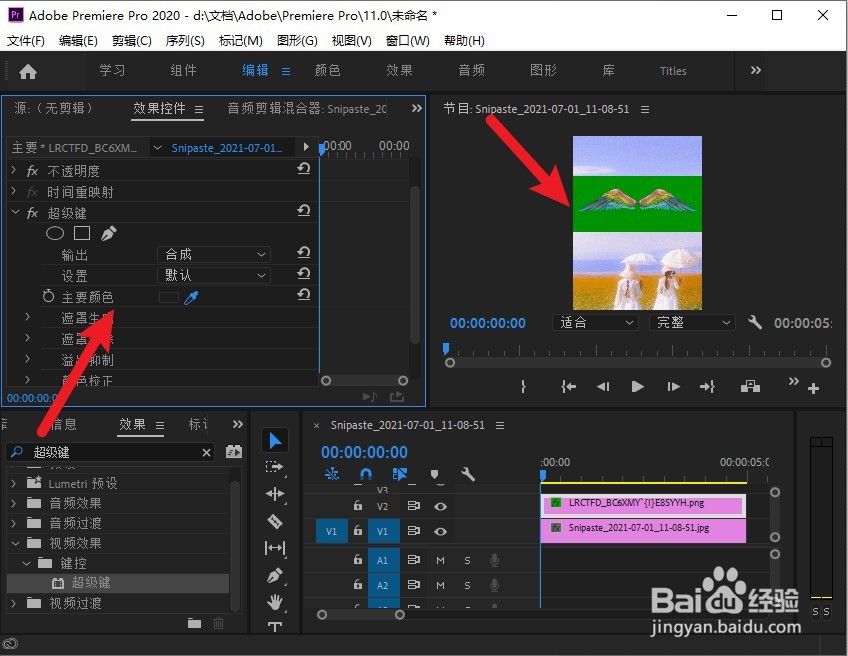Toggle snap in timeline
This screenshot has width=848, height=656.
(x=366, y=474)
